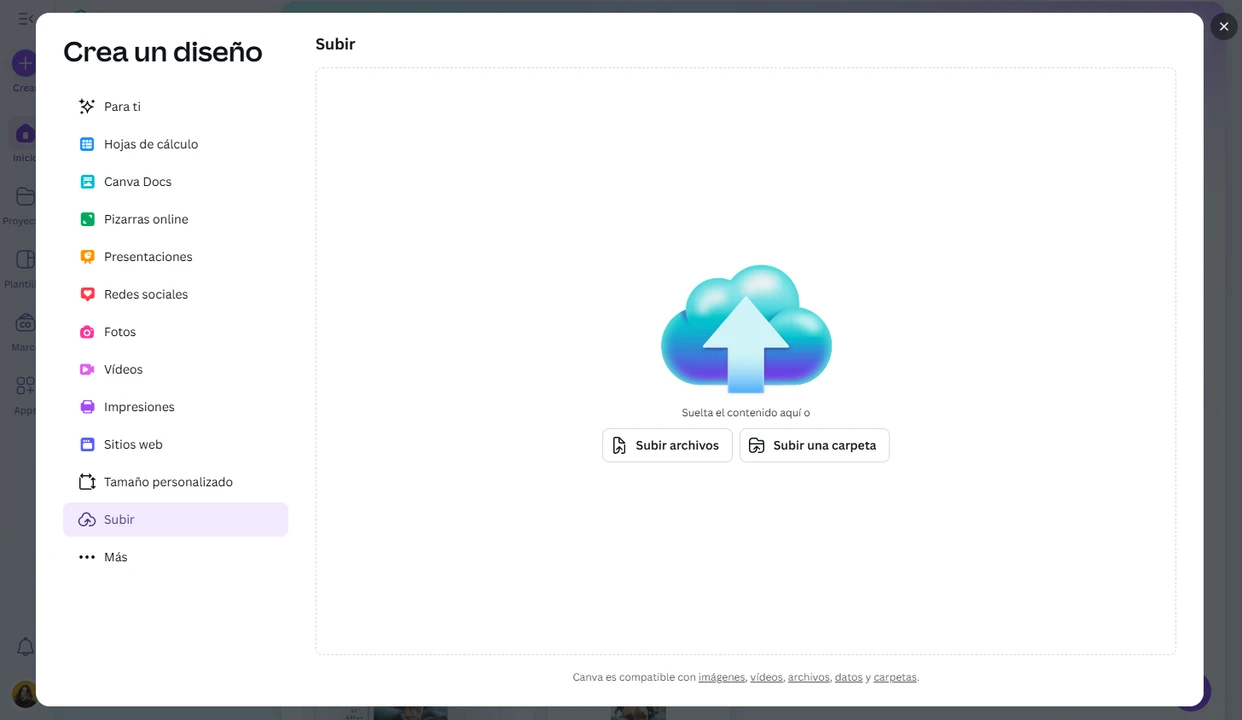Click the Crea un diseño title
The image size is (1242, 720).
(163, 51)
